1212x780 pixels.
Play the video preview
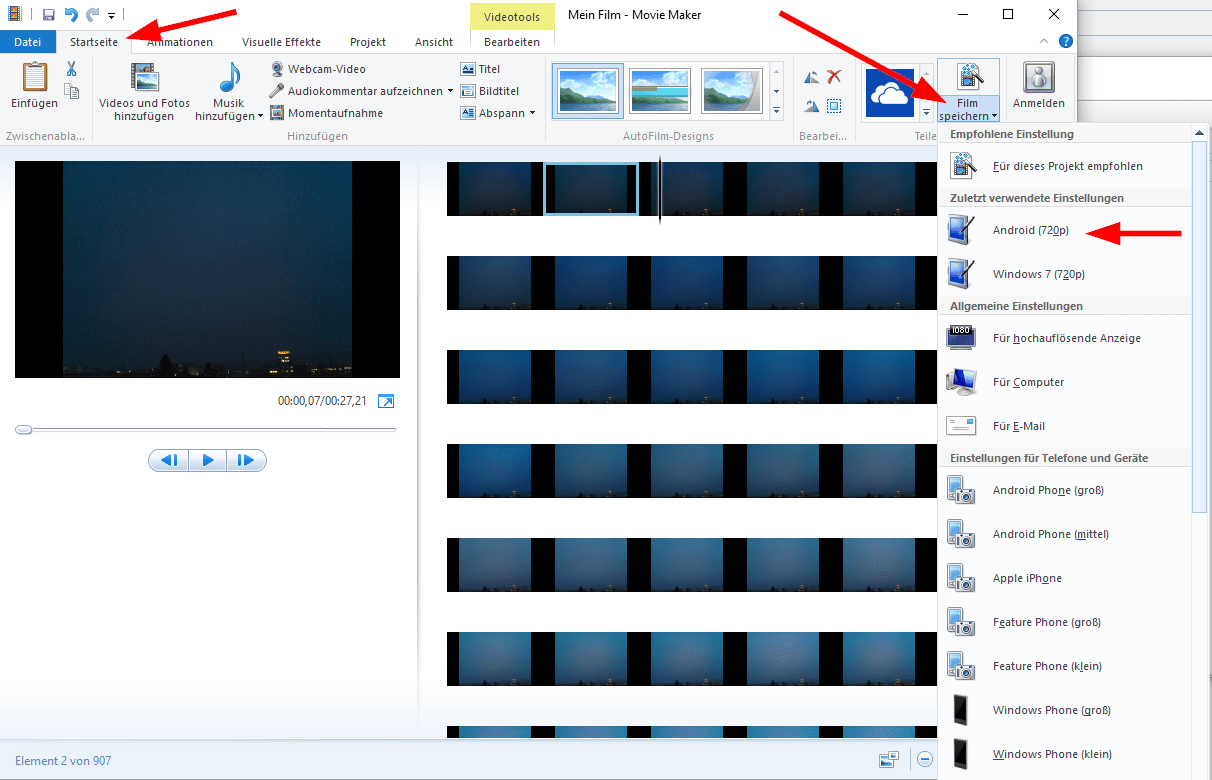coord(208,460)
